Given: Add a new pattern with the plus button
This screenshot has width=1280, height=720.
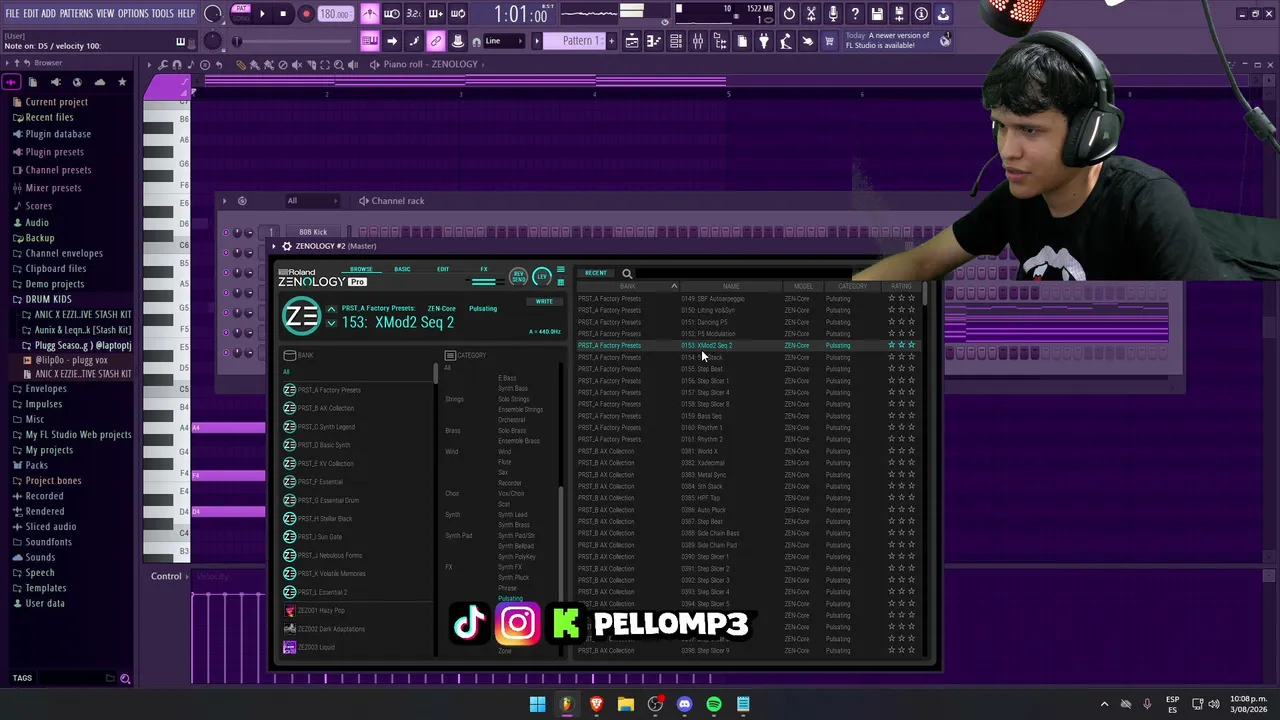Looking at the screenshot, I should pyautogui.click(x=611, y=41).
